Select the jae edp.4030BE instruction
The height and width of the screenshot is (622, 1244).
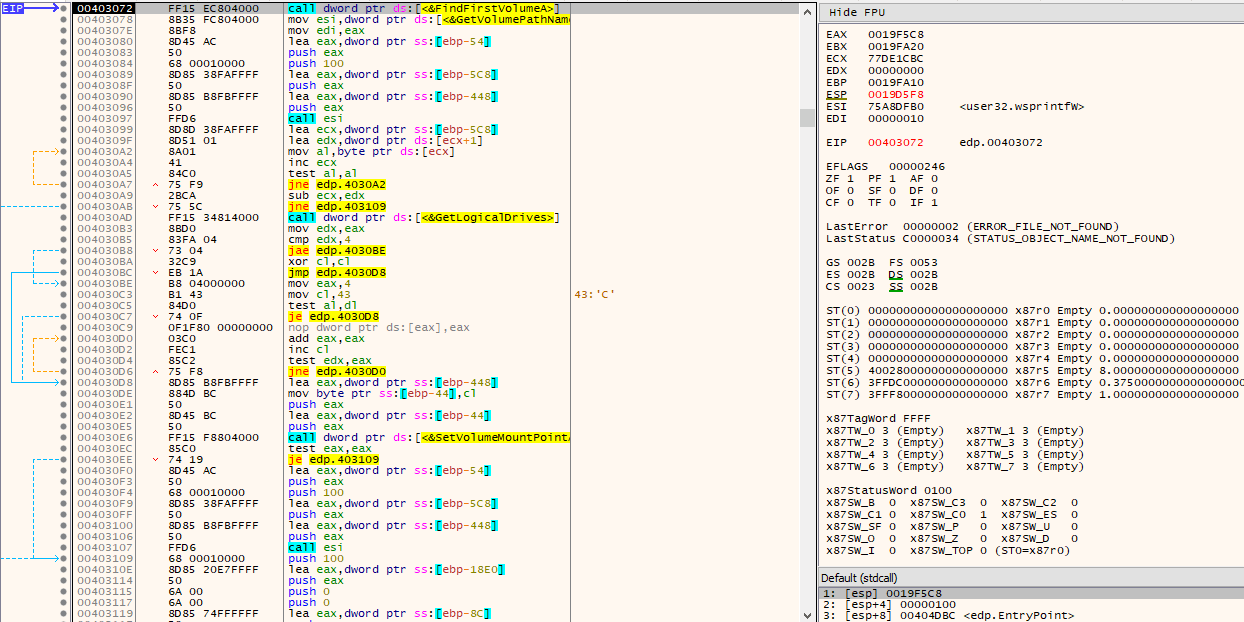(x=335, y=250)
